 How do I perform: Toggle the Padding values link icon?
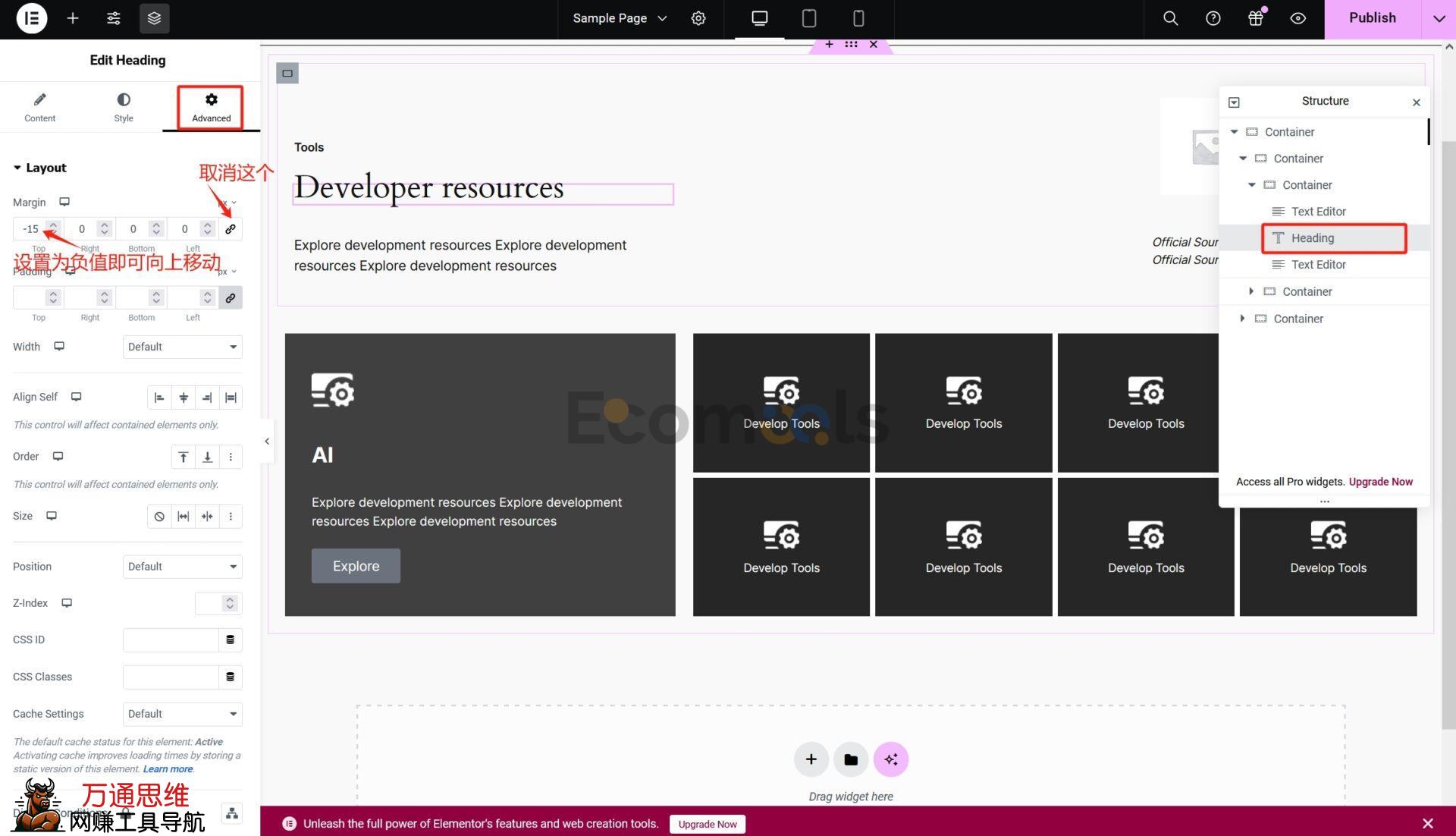pyautogui.click(x=231, y=297)
